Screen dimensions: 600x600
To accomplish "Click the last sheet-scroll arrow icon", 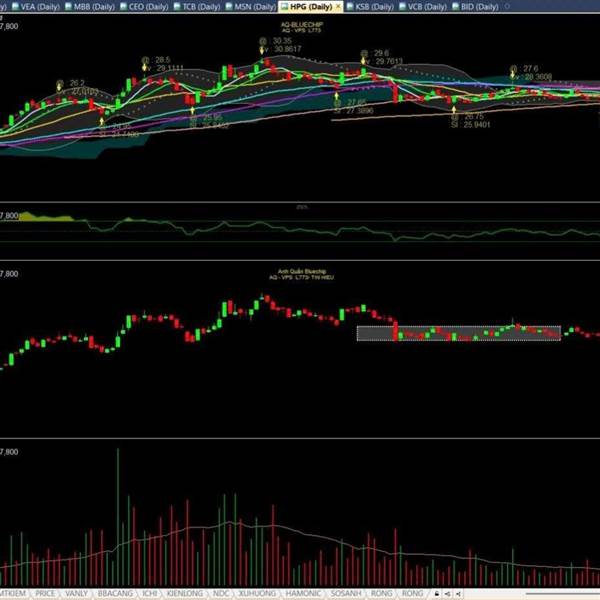I will pyautogui.click(x=458, y=594).
